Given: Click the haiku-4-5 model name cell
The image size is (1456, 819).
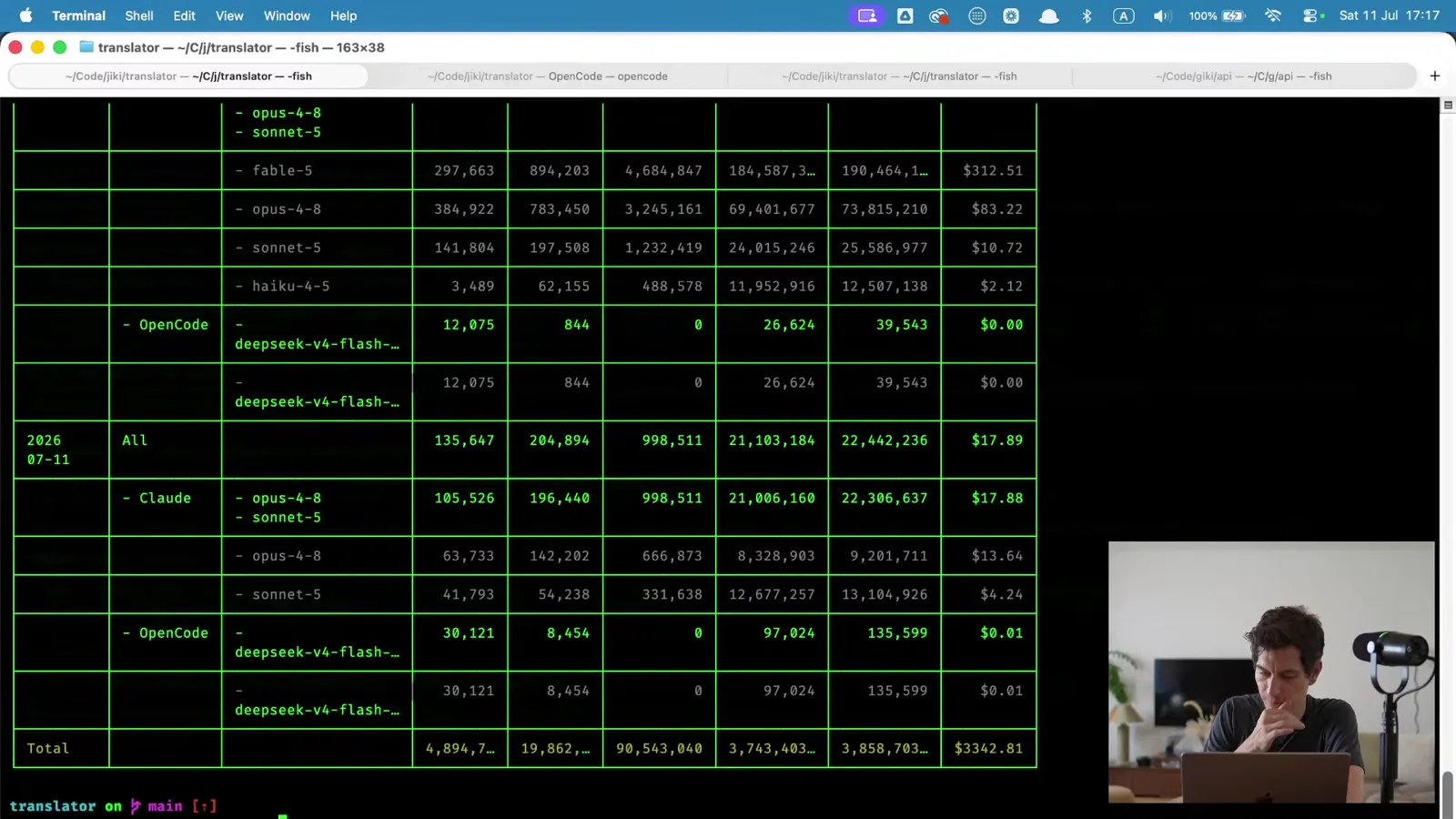Looking at the screenshot, I should tap(282, 287).
